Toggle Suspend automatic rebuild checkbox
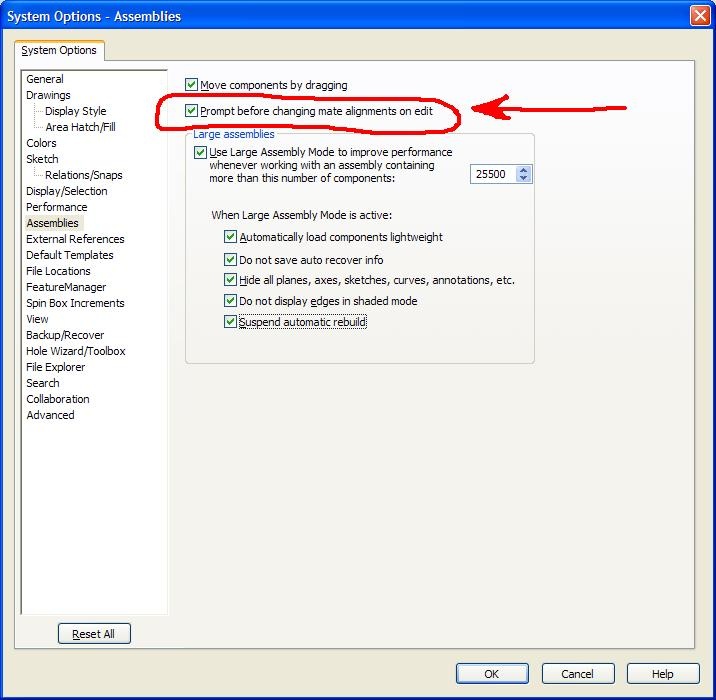The height and width of the screenshot is (700, 716). pyautogui.click(x=230, y=322)
